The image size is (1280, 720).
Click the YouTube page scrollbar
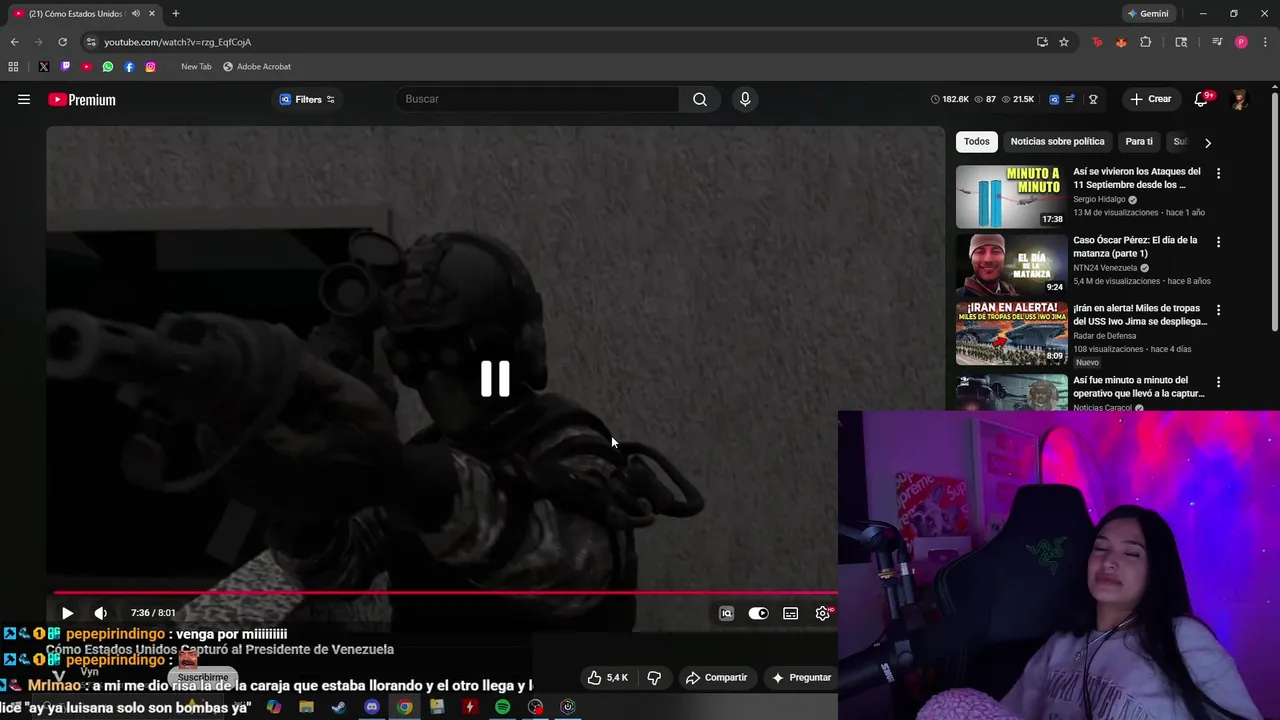click(1274, 210)
